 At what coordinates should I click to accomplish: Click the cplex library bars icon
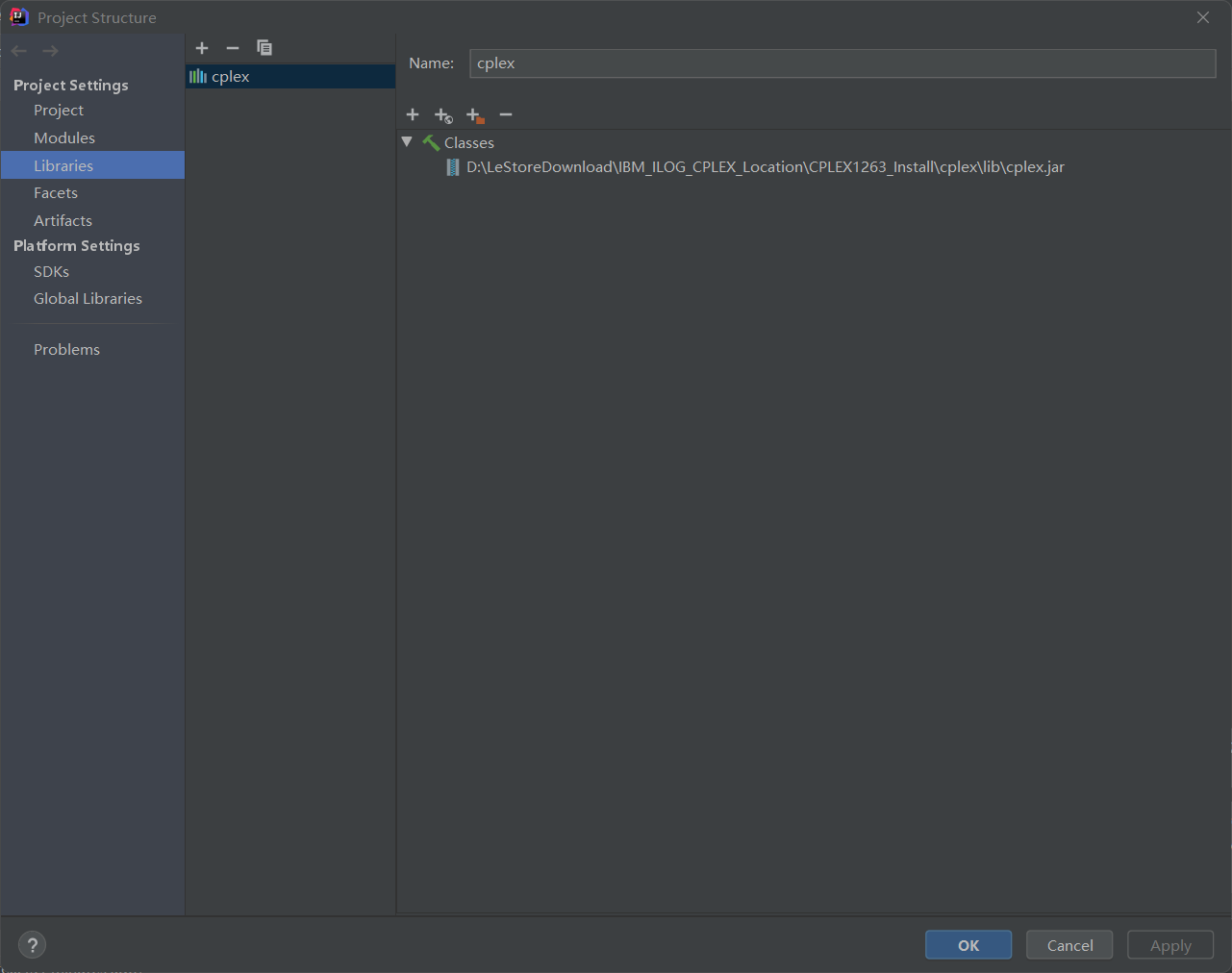pos(198,76)
